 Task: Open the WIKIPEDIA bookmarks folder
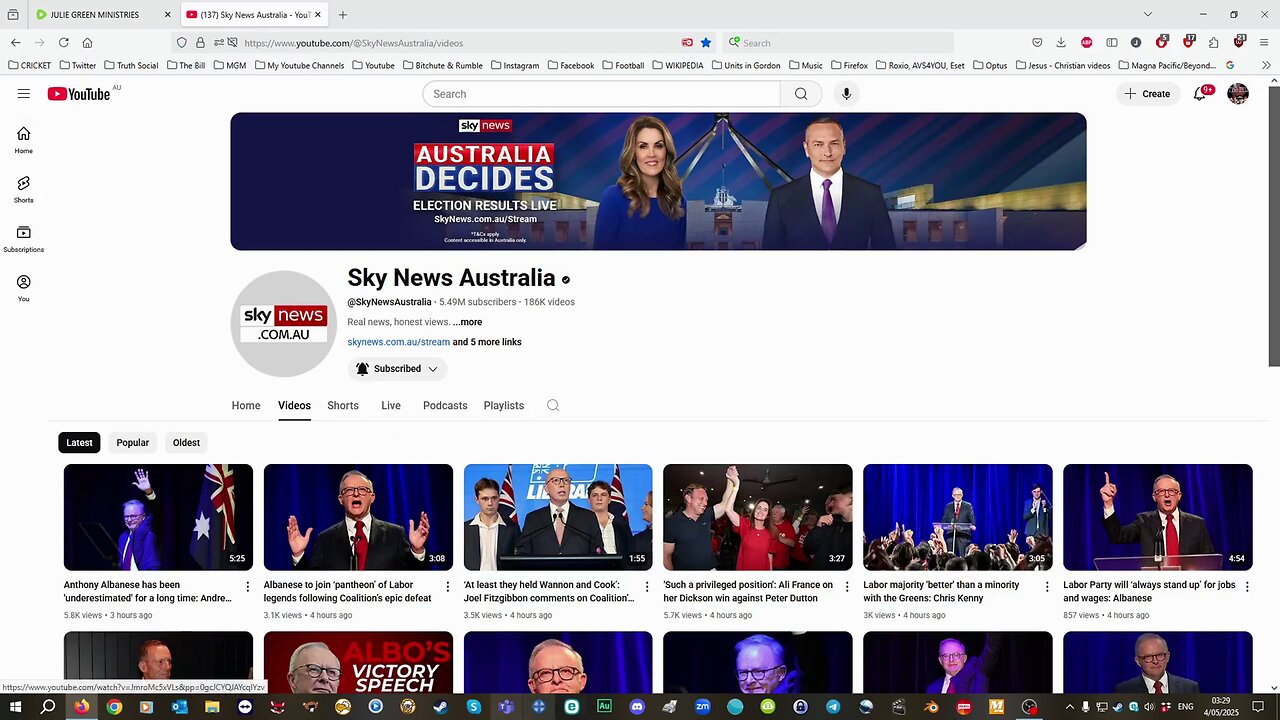tap(677, 66)
